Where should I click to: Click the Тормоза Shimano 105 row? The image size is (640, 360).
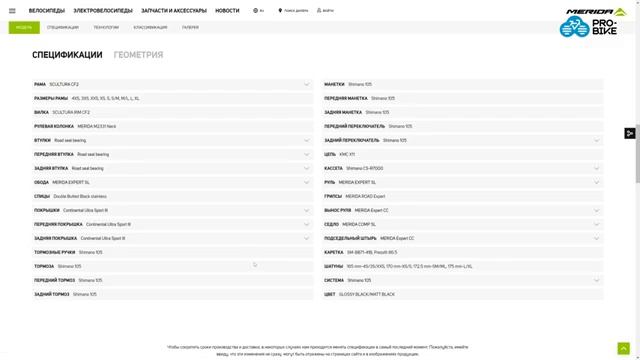173,266
